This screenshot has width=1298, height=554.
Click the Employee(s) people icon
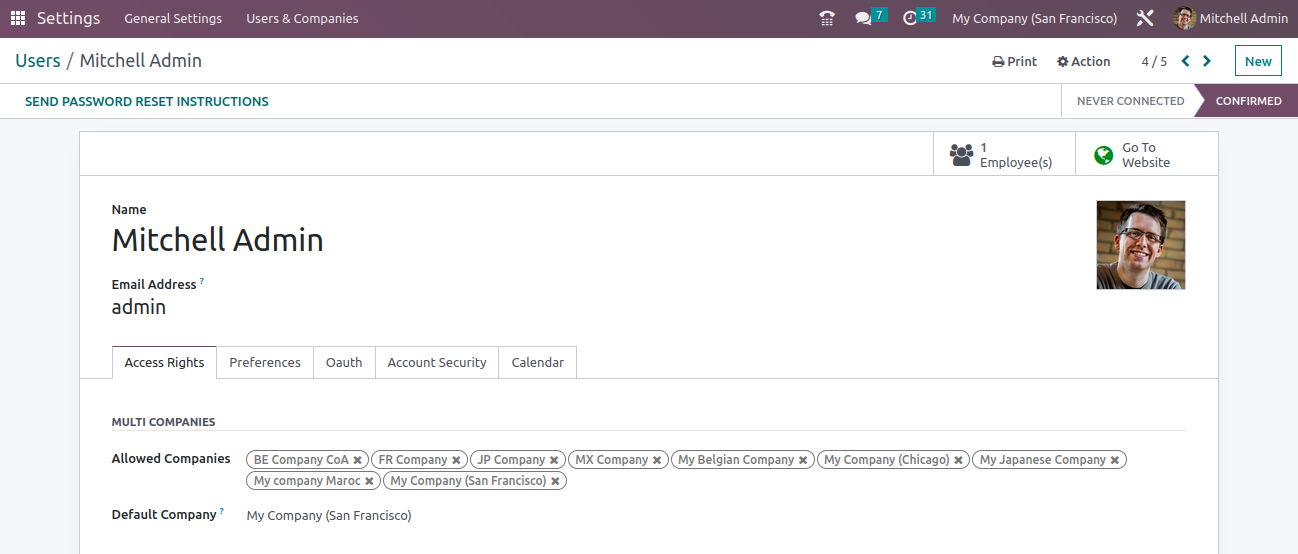coord(961,155)
